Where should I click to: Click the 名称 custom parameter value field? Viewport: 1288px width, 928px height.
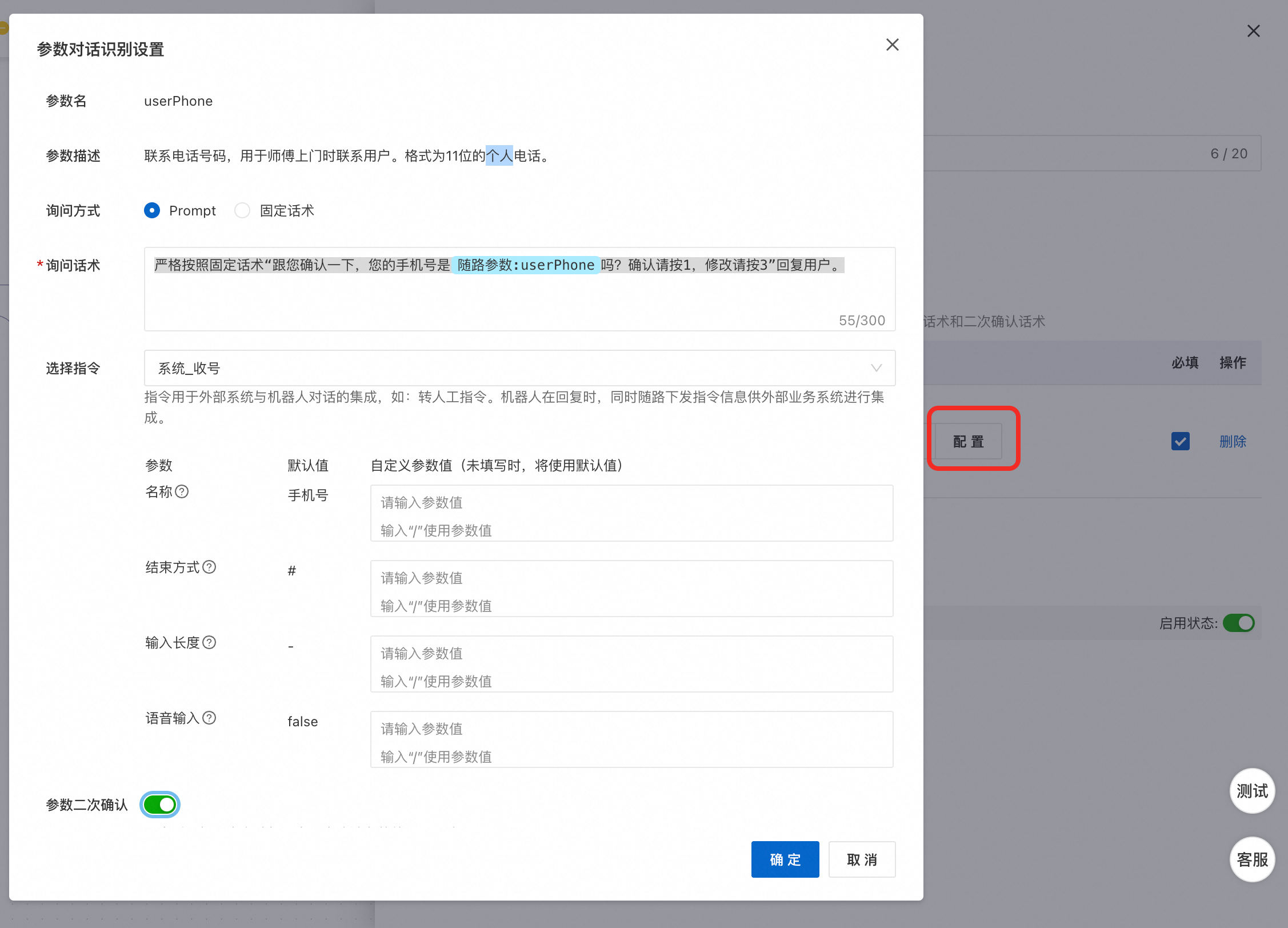pyautogui.click(x=631, y=513)
